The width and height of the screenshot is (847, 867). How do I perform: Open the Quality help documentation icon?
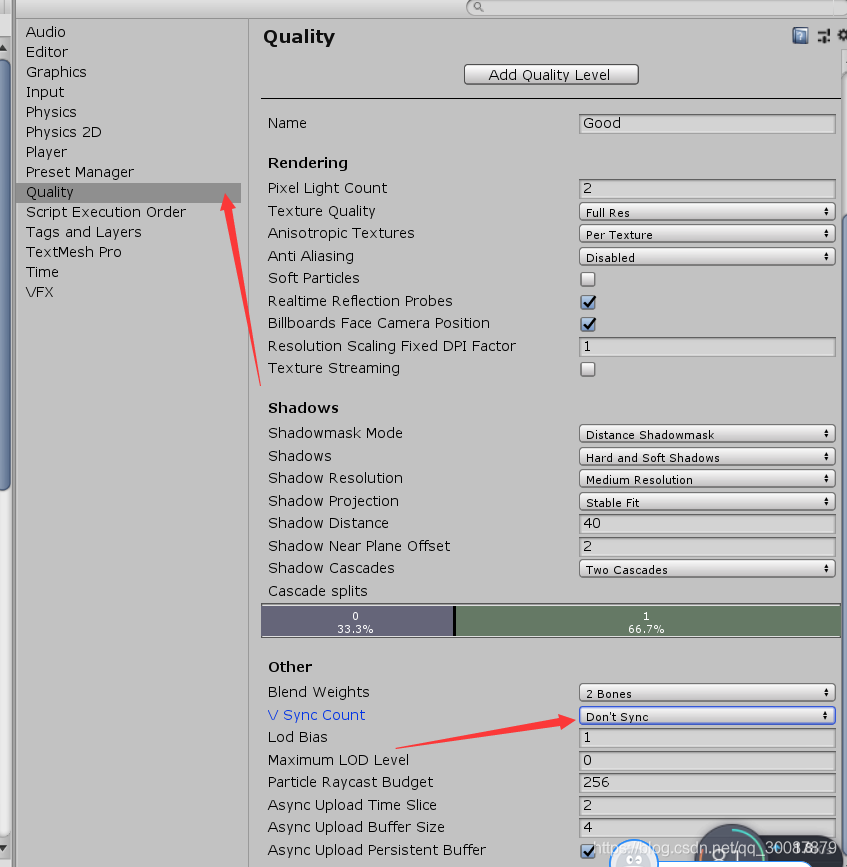tap(800, 36)
